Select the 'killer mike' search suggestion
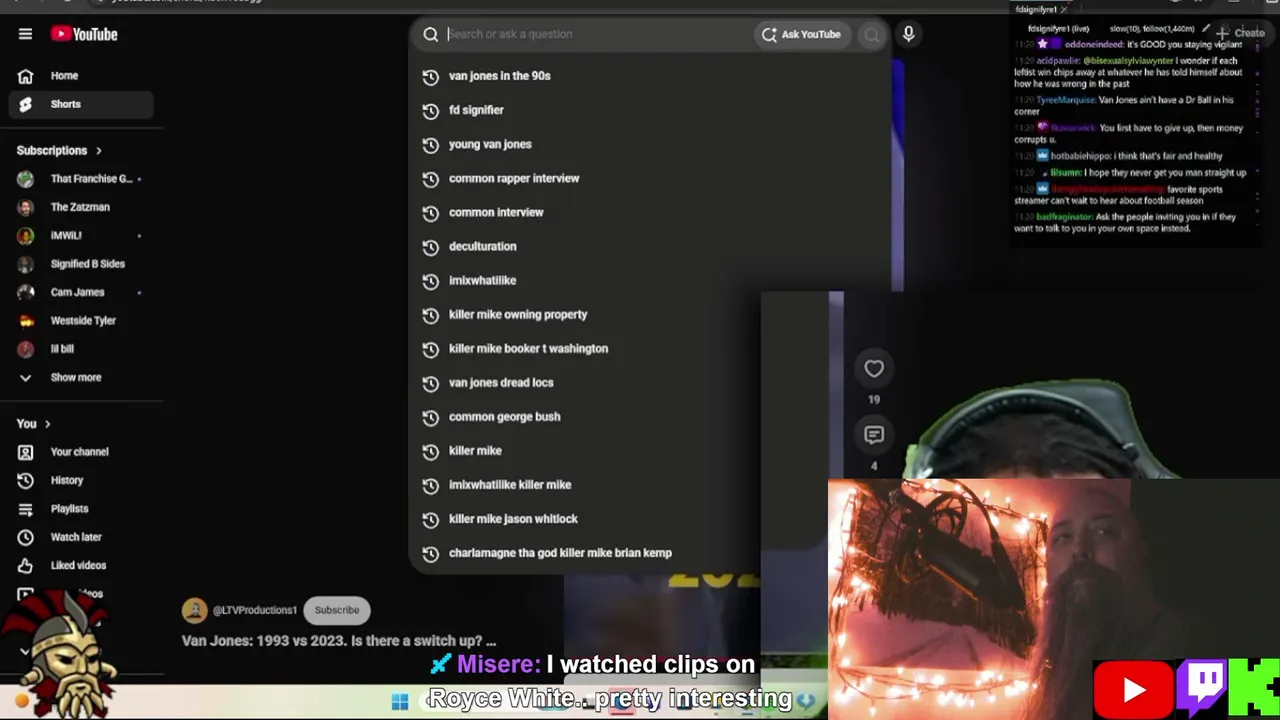This screenshot has height=720, width=1280. tap(585, 451)
